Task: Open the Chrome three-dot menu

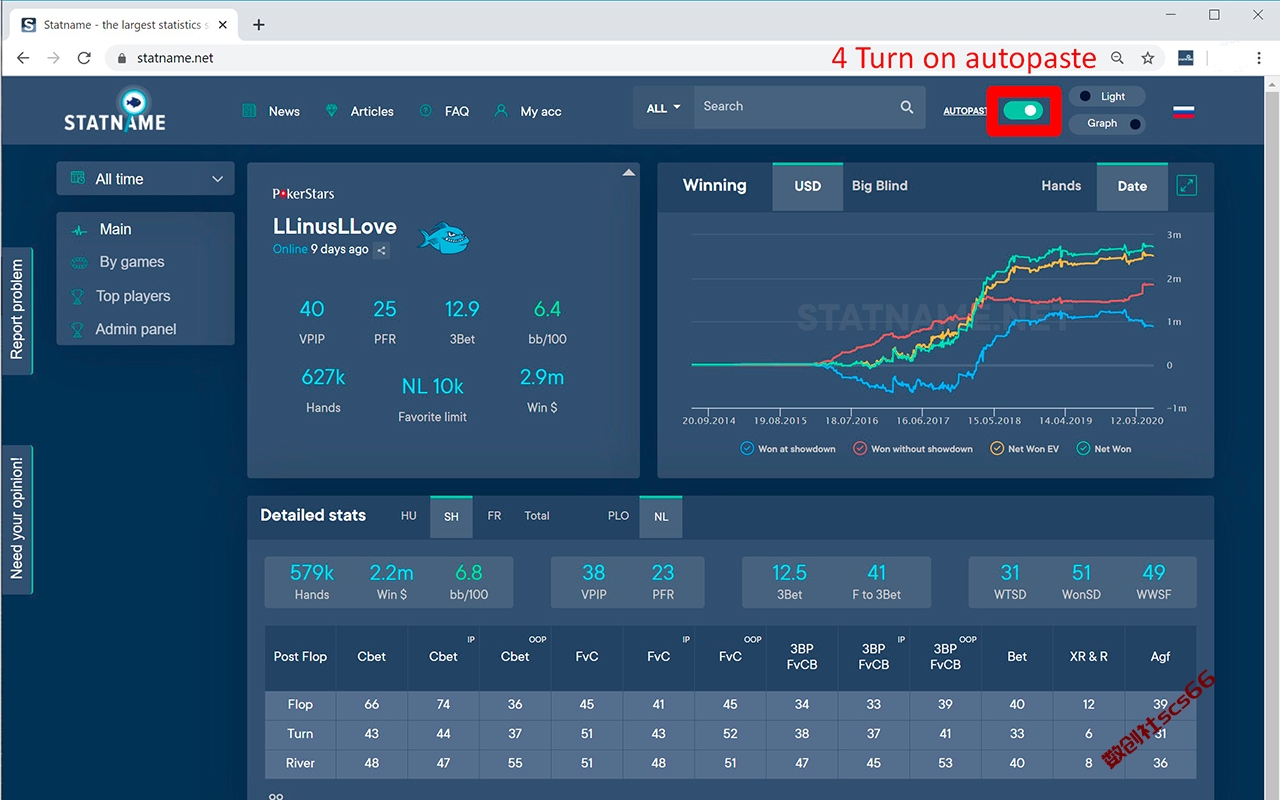Action: pos(1258,58)
